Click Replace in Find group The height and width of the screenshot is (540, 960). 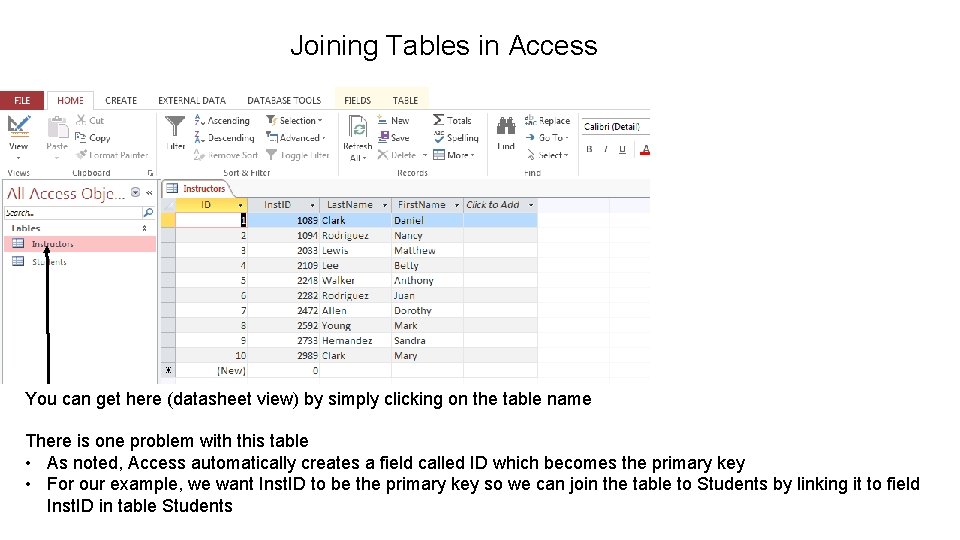[x=547, y=121]
